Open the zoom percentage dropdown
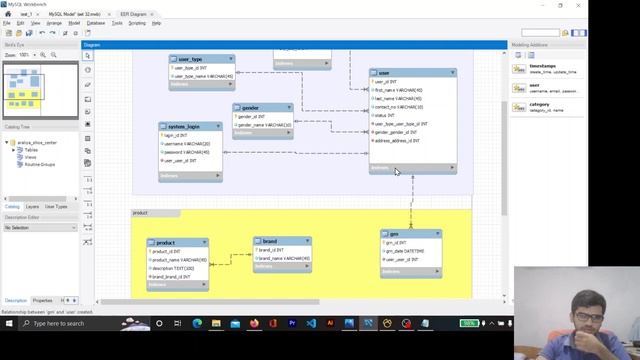Image resolution: width=640 pixels, height=360 pixels. 35,55
